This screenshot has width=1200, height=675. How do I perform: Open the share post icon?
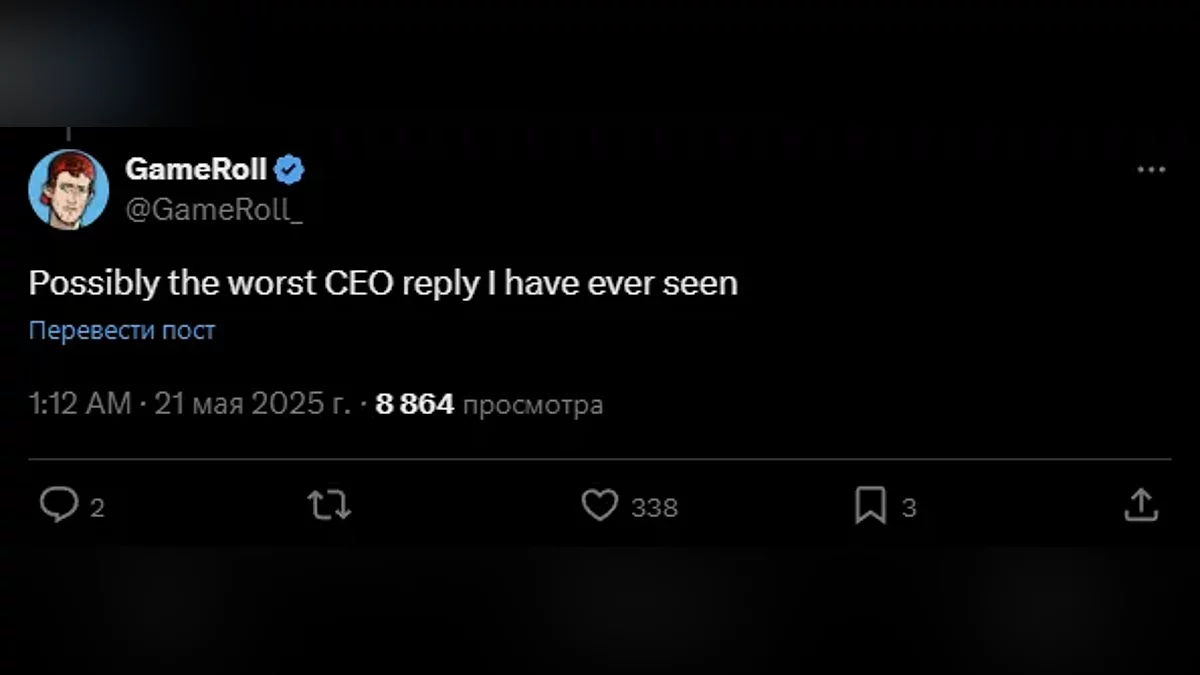click(x=1140, y=506)
